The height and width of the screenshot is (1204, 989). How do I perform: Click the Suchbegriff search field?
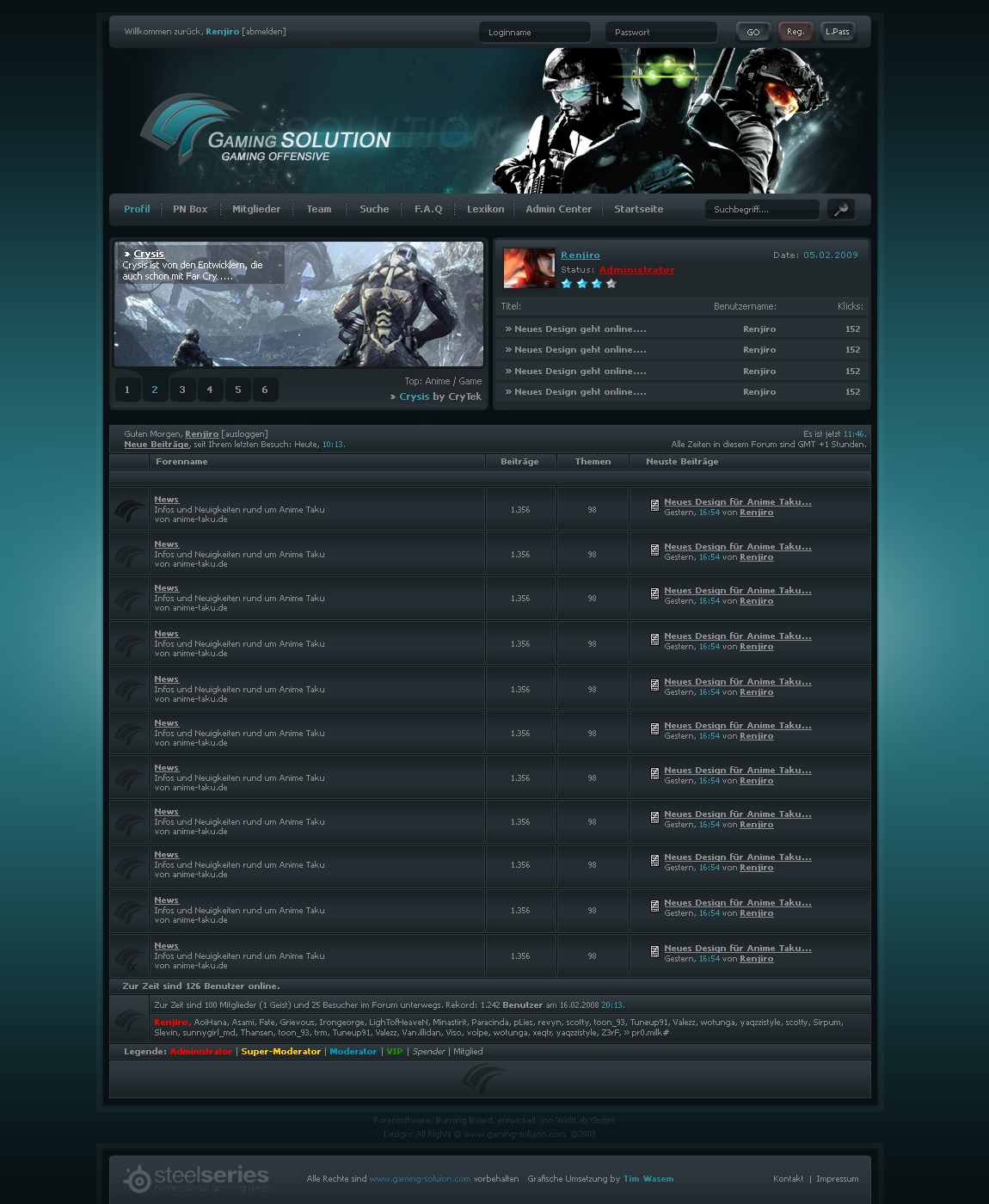tap(762, 209)
